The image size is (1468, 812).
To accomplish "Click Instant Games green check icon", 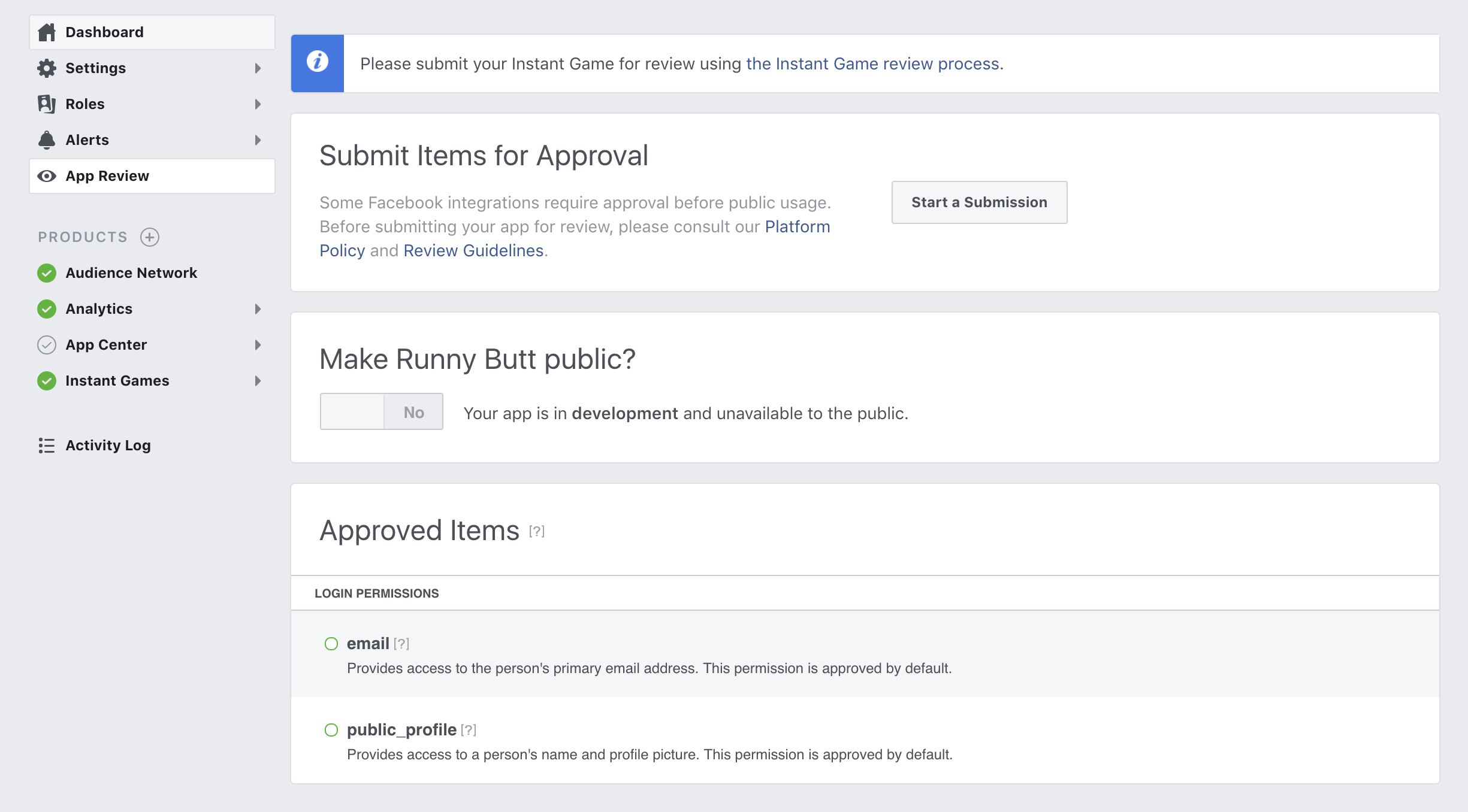I will pos(47,381).
